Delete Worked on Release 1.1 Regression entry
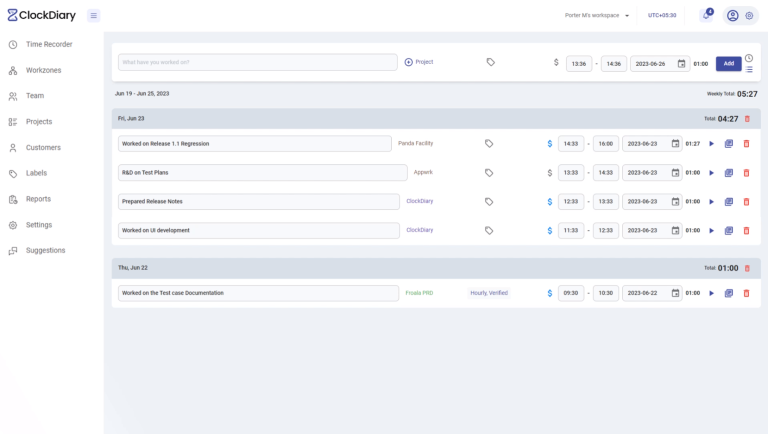Image resolution: width=768 pixels, height=434 pixels. [x=746, y=144]
